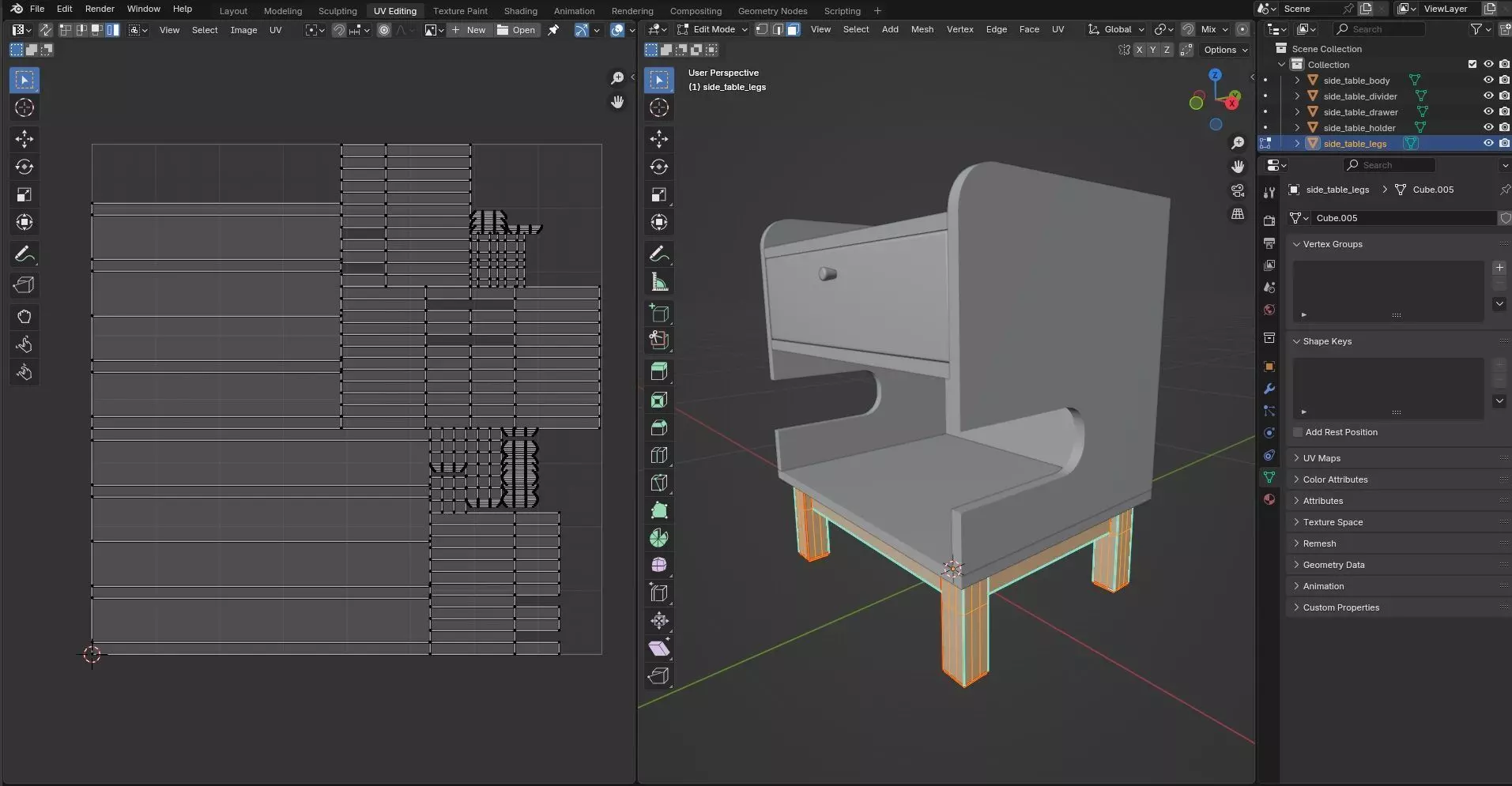Select the Shrink/Fatten tool
The image size is (1512, 786).
click(x=659, y=621)
